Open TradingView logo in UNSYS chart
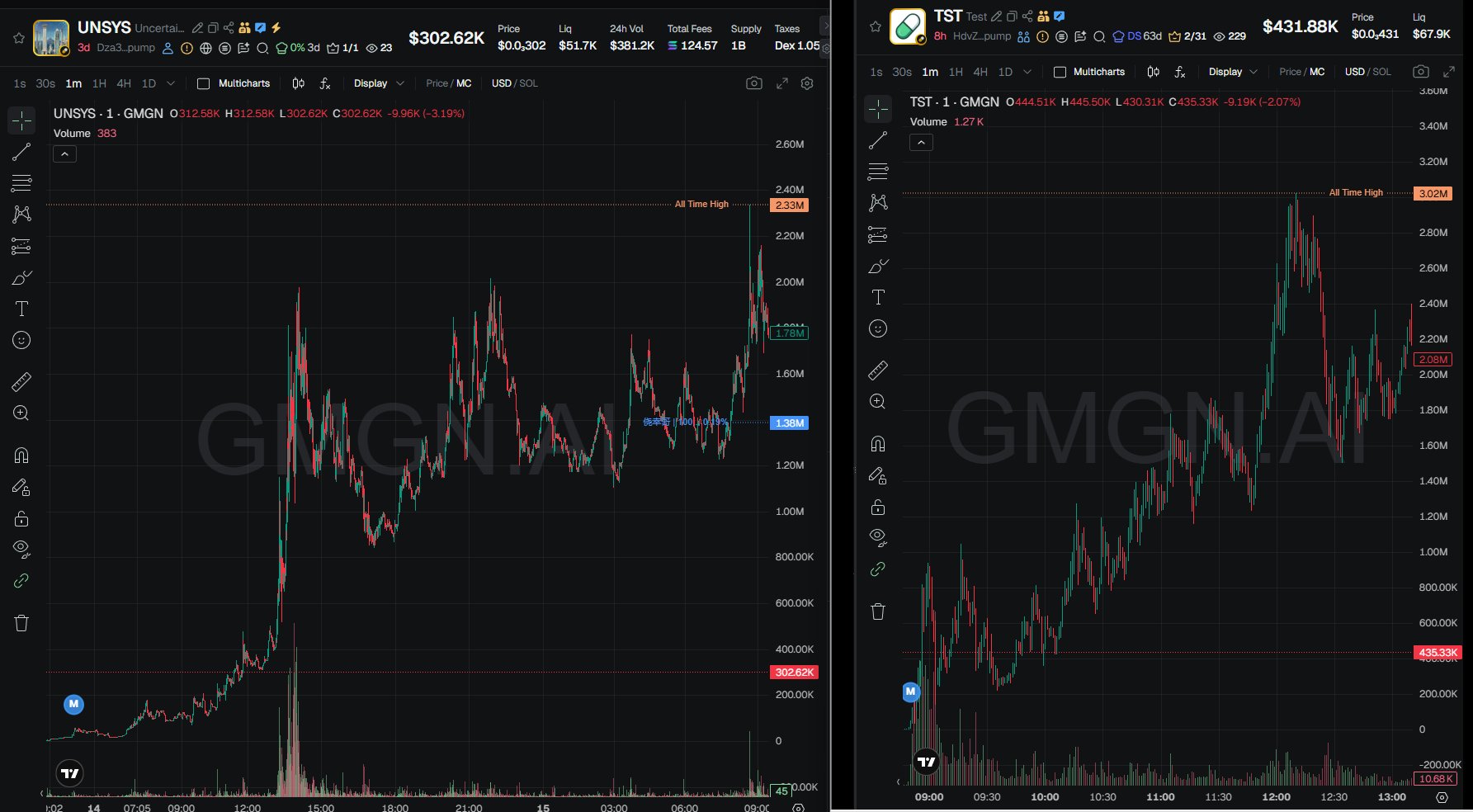Screen dimensions: 1473x812 click(x=70, y=773)
